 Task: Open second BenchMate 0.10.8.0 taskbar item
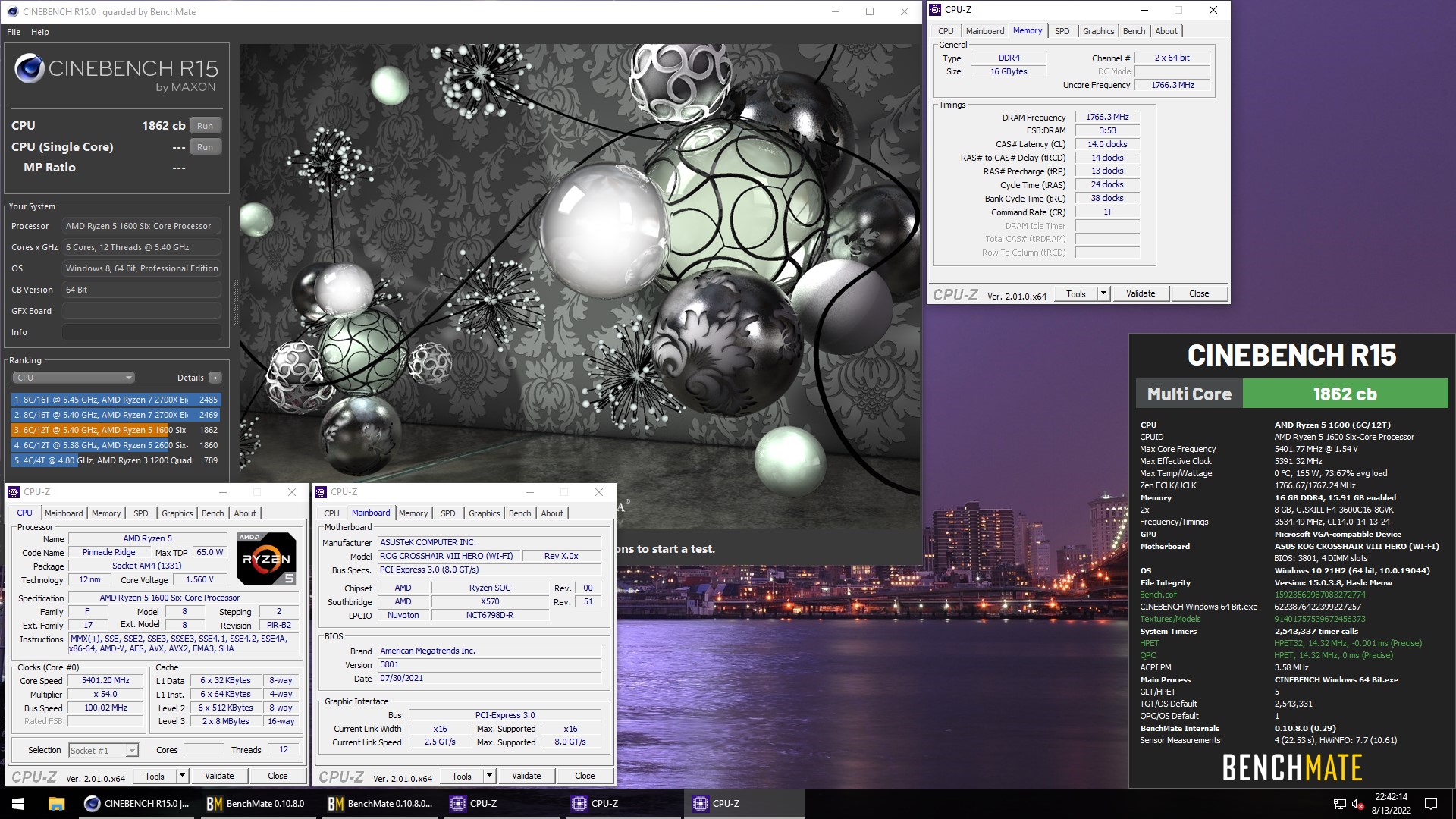point(380,804)
